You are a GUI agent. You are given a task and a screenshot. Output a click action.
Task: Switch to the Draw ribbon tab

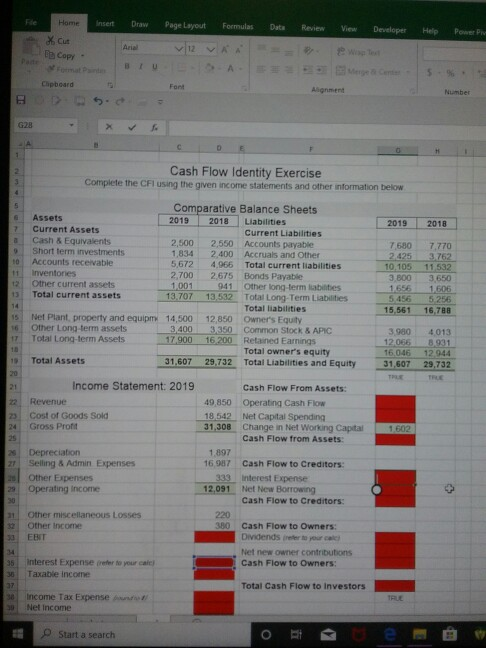[139, 24]
